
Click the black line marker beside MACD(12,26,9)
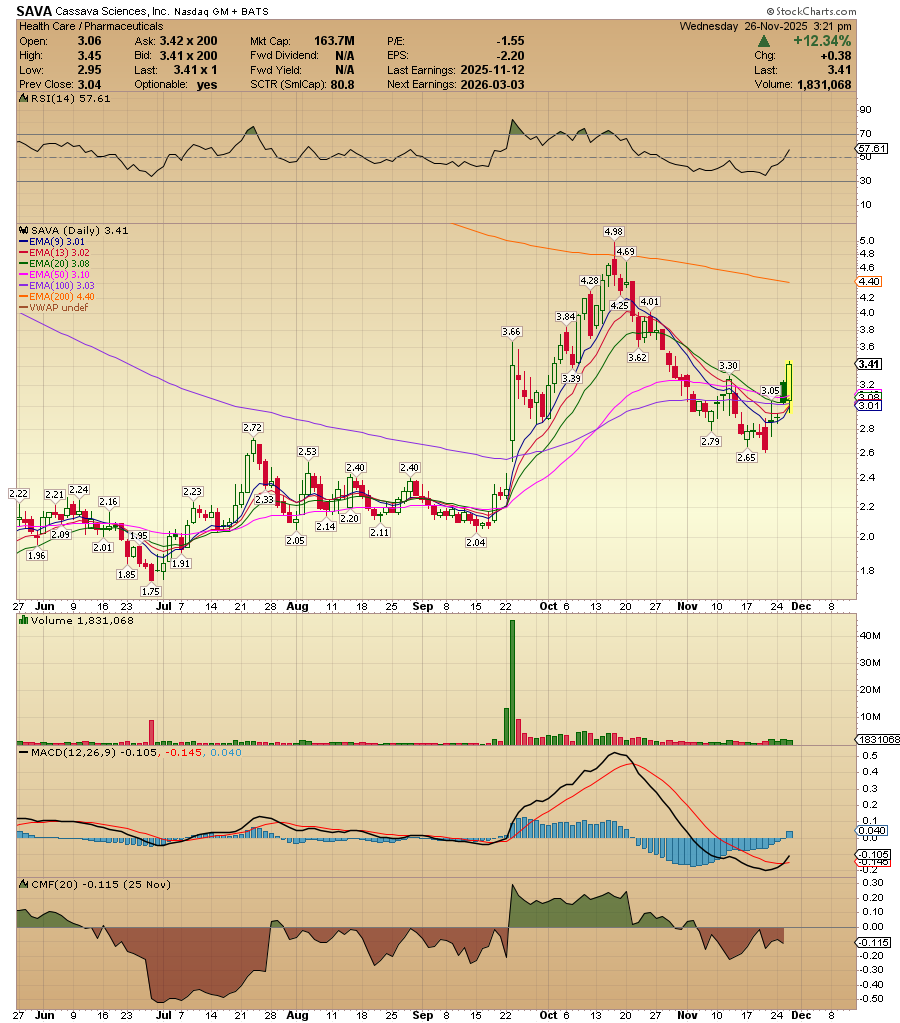[24, 753]
